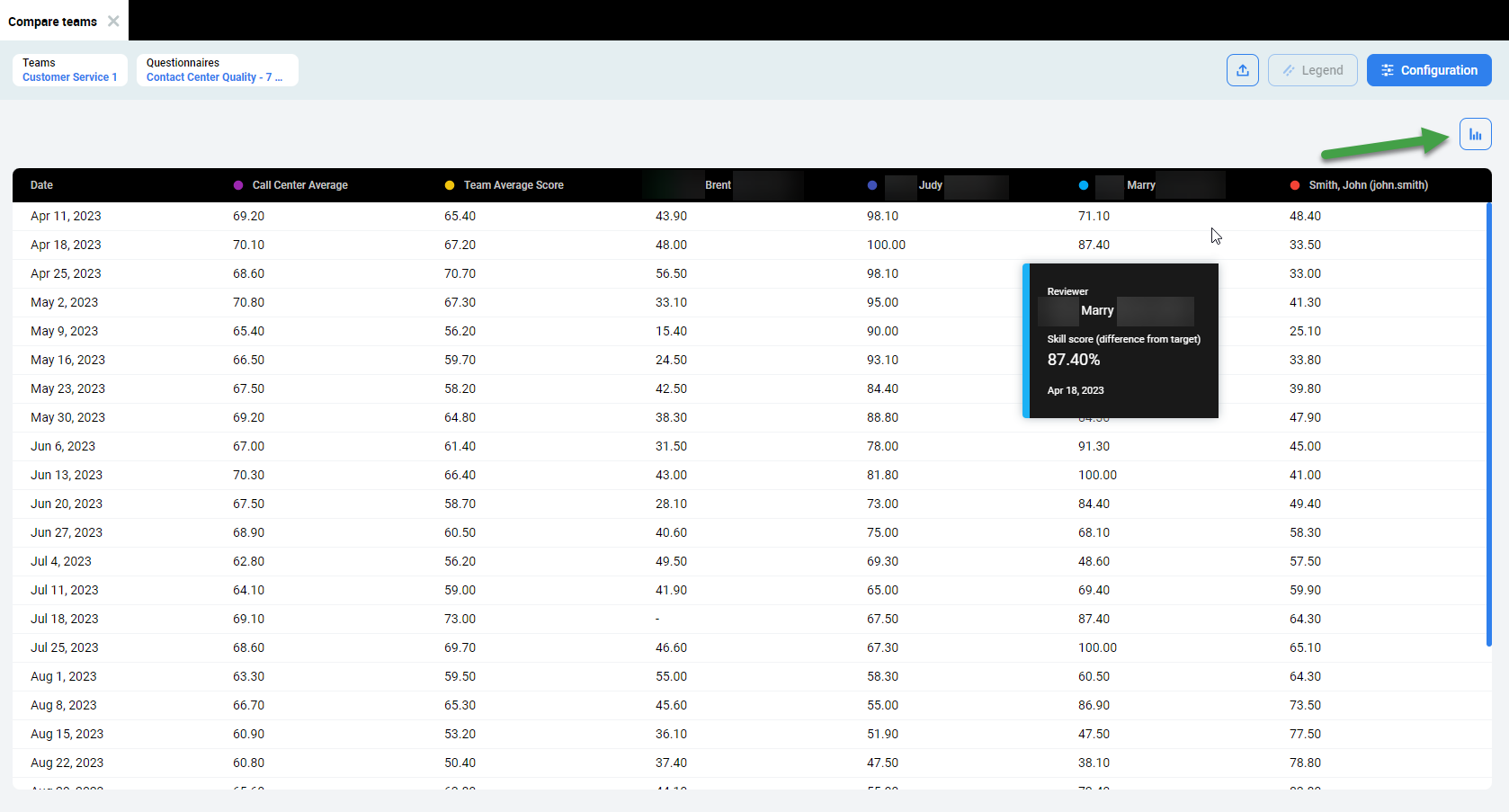Image resolution: width=1509 pixels, height=812 pixels.
Task: Close the Compare teams tab
Action: click(x=113, y=21)
